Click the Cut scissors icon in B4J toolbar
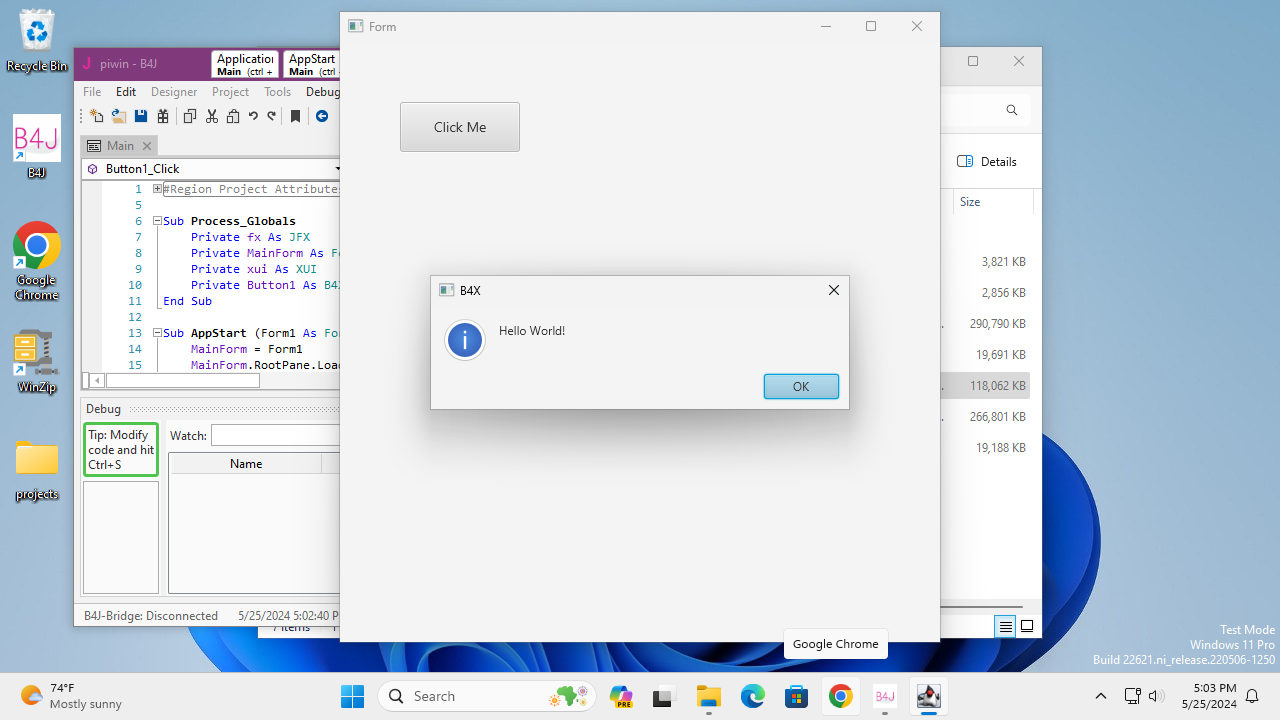 point(211,116)
